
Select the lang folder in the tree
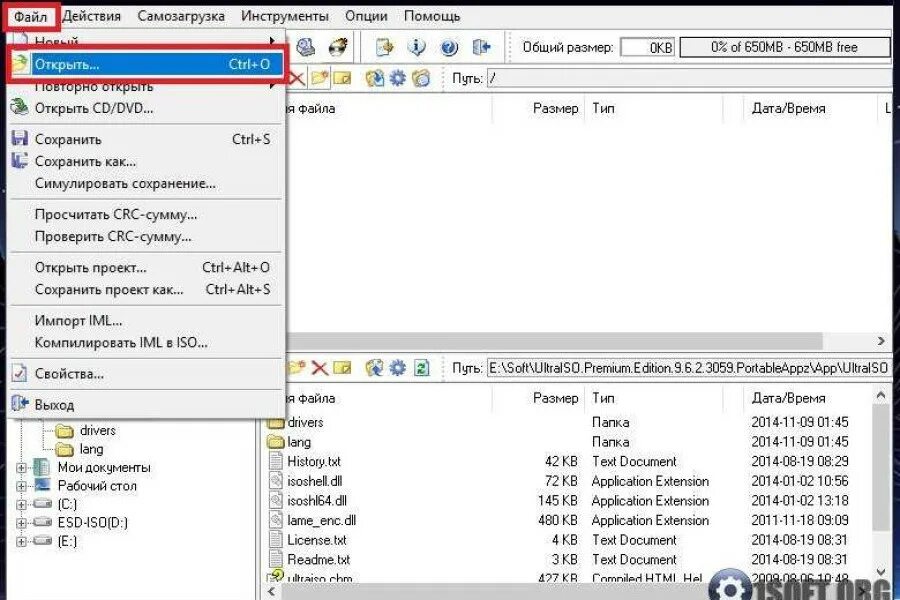click(x=91, y=449)
